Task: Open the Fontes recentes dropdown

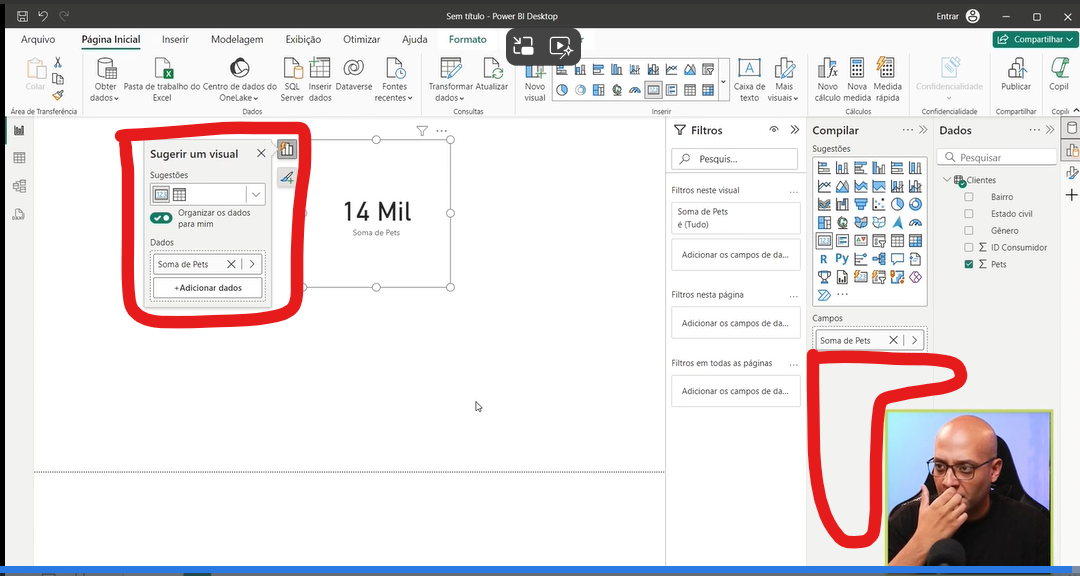Action: click(x=394, y=79)
